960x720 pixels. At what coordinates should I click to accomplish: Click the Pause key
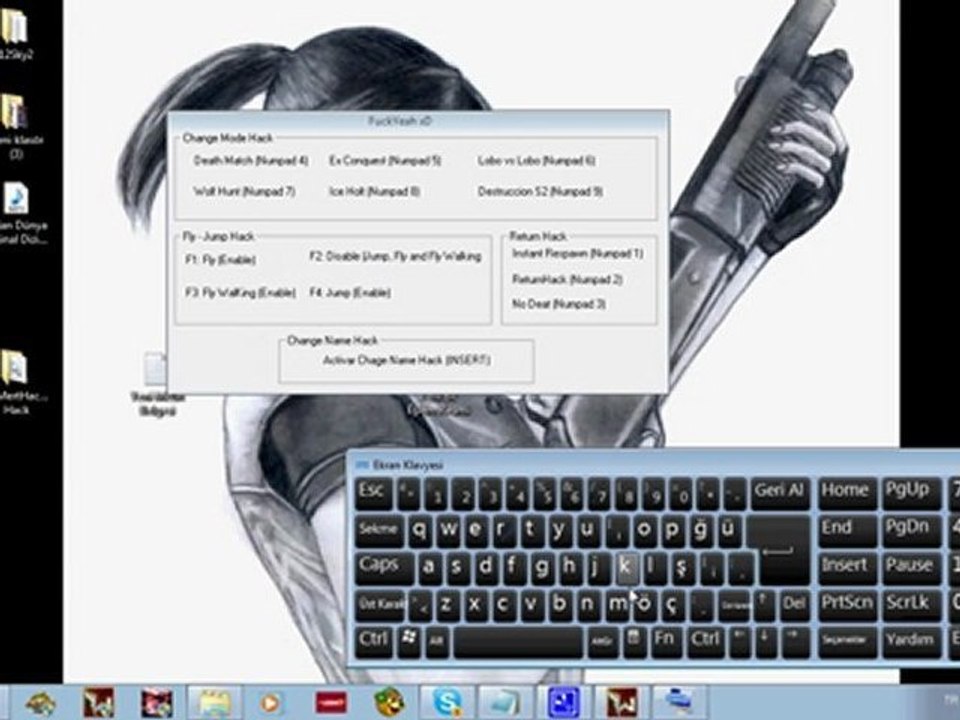(910, 568)
